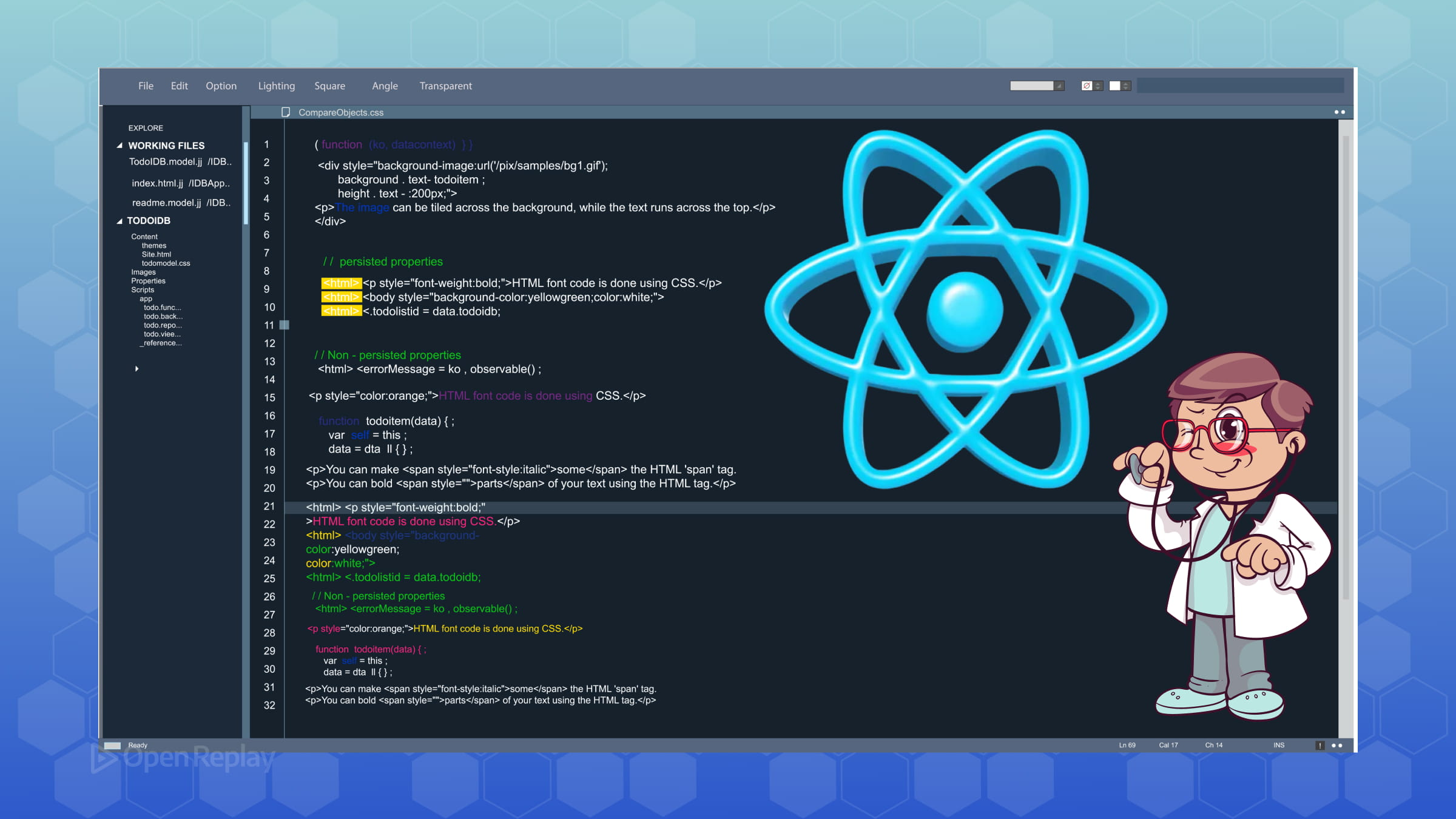Toggle Transparent mode in the menu bar
1456x819 pixels.
point(445,86)
